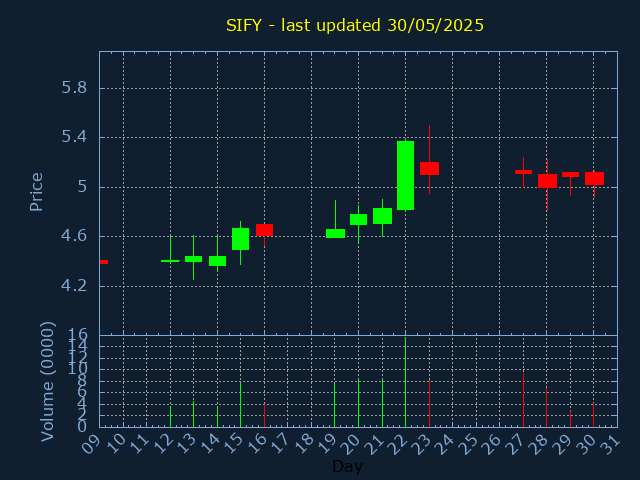This screenshot has width=640, height=480.
Task: Click the day 09 tick label
Action: tap(92, 444)
